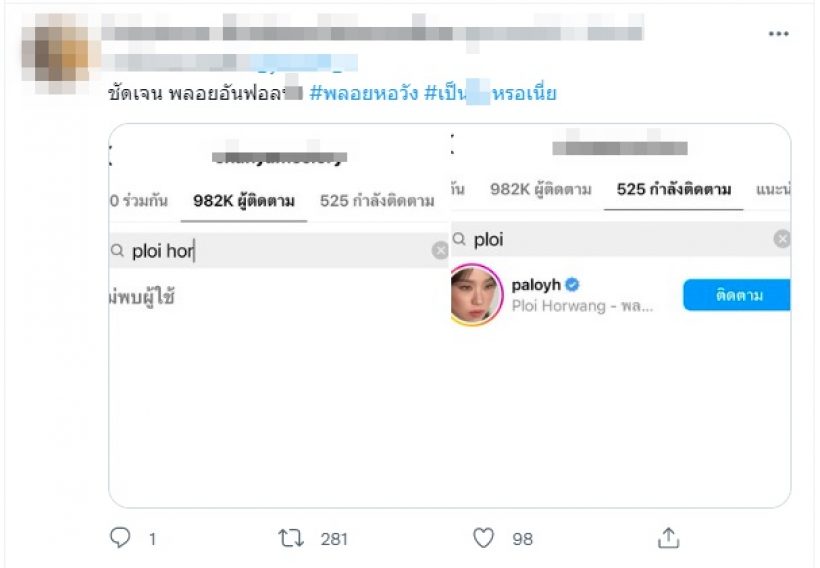Click the retweet arrows icon
820x568 pixels.
click(x=290, y=538)
